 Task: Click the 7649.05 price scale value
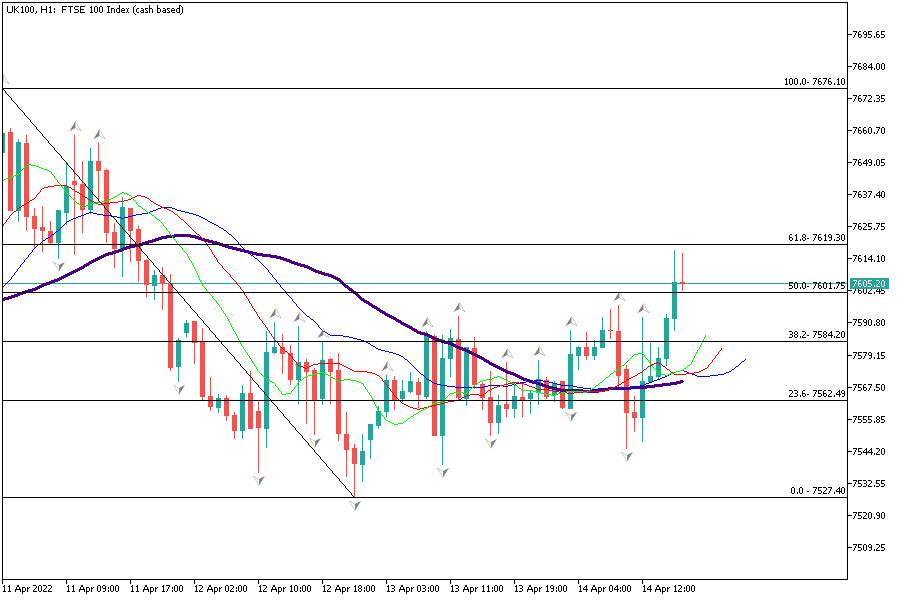click(x=869, y=163)
